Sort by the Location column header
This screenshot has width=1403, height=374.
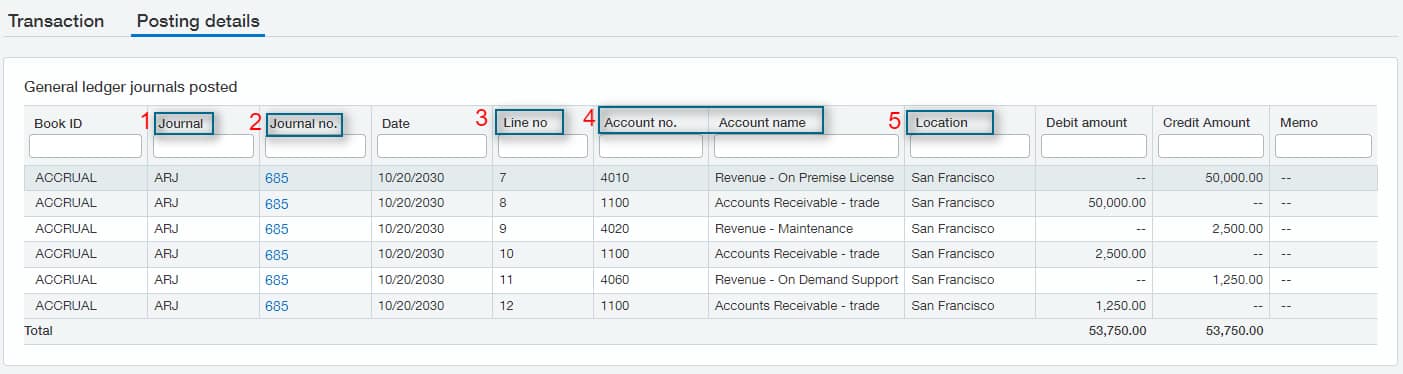pyautogui.click(x=942, y=122)
